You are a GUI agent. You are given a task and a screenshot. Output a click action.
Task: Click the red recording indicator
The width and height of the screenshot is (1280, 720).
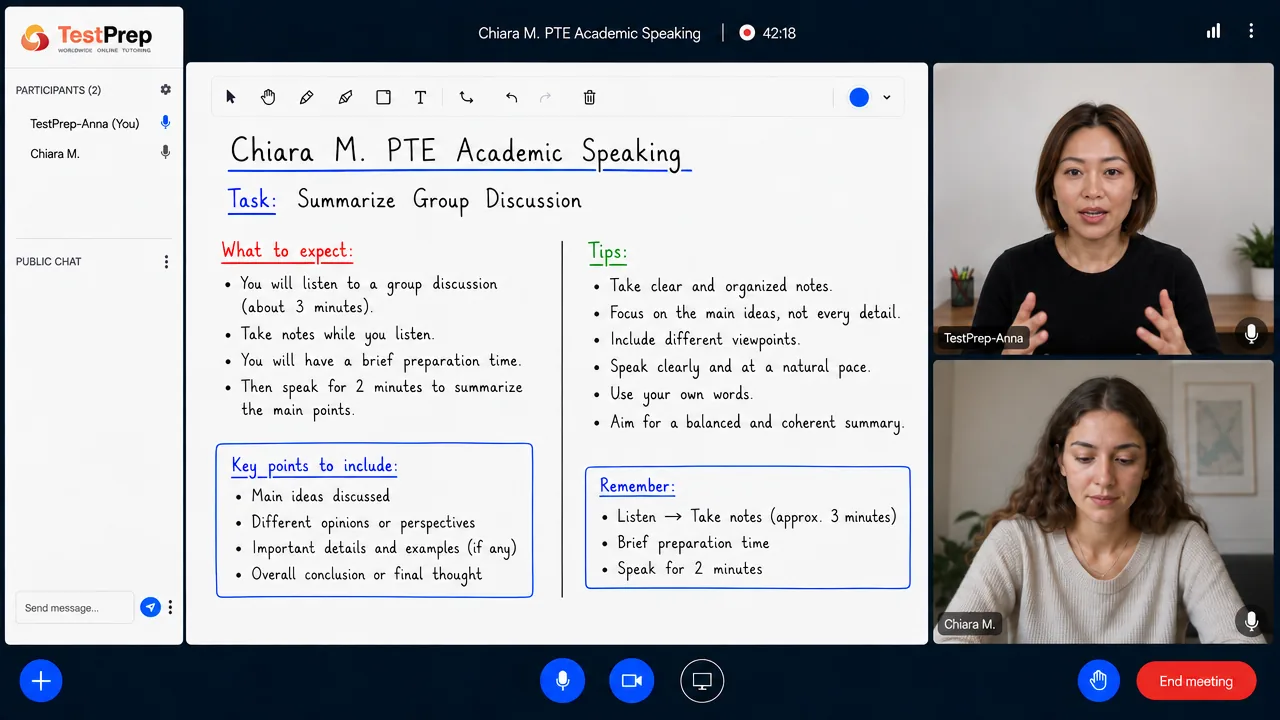coord(746,32)
